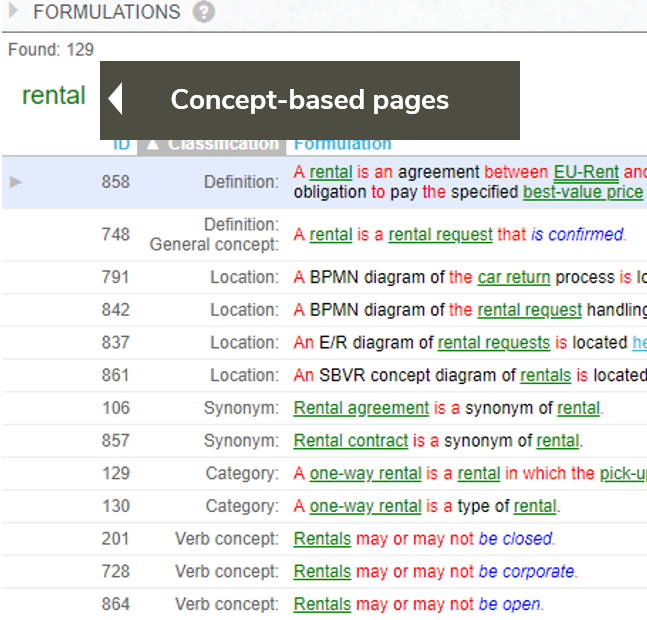Select row 864 Verb concept entry
The height and width of the screenshot is (620, 647).
point(227,604)
